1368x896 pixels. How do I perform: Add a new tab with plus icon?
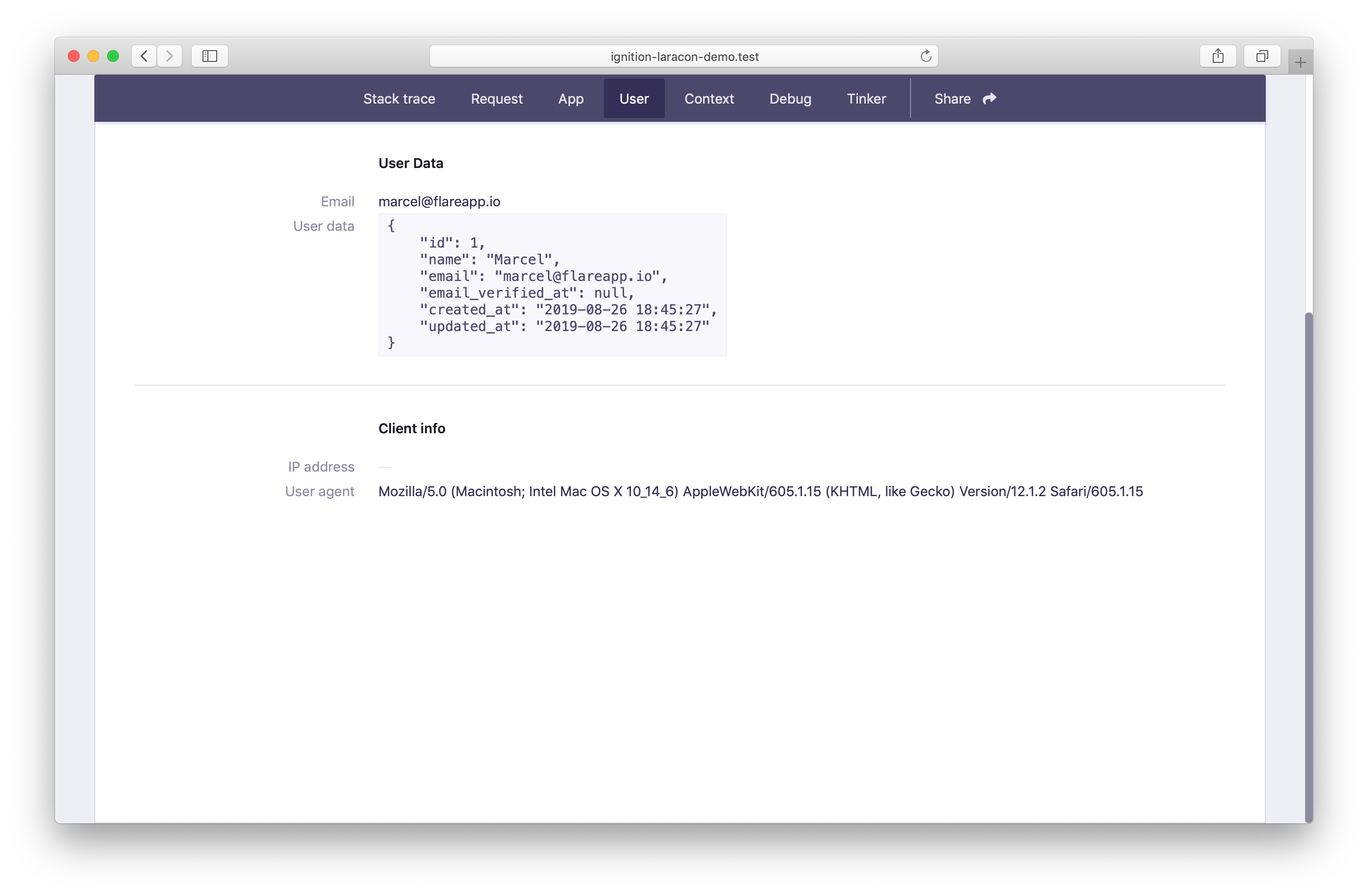(x=1300, y=62)
